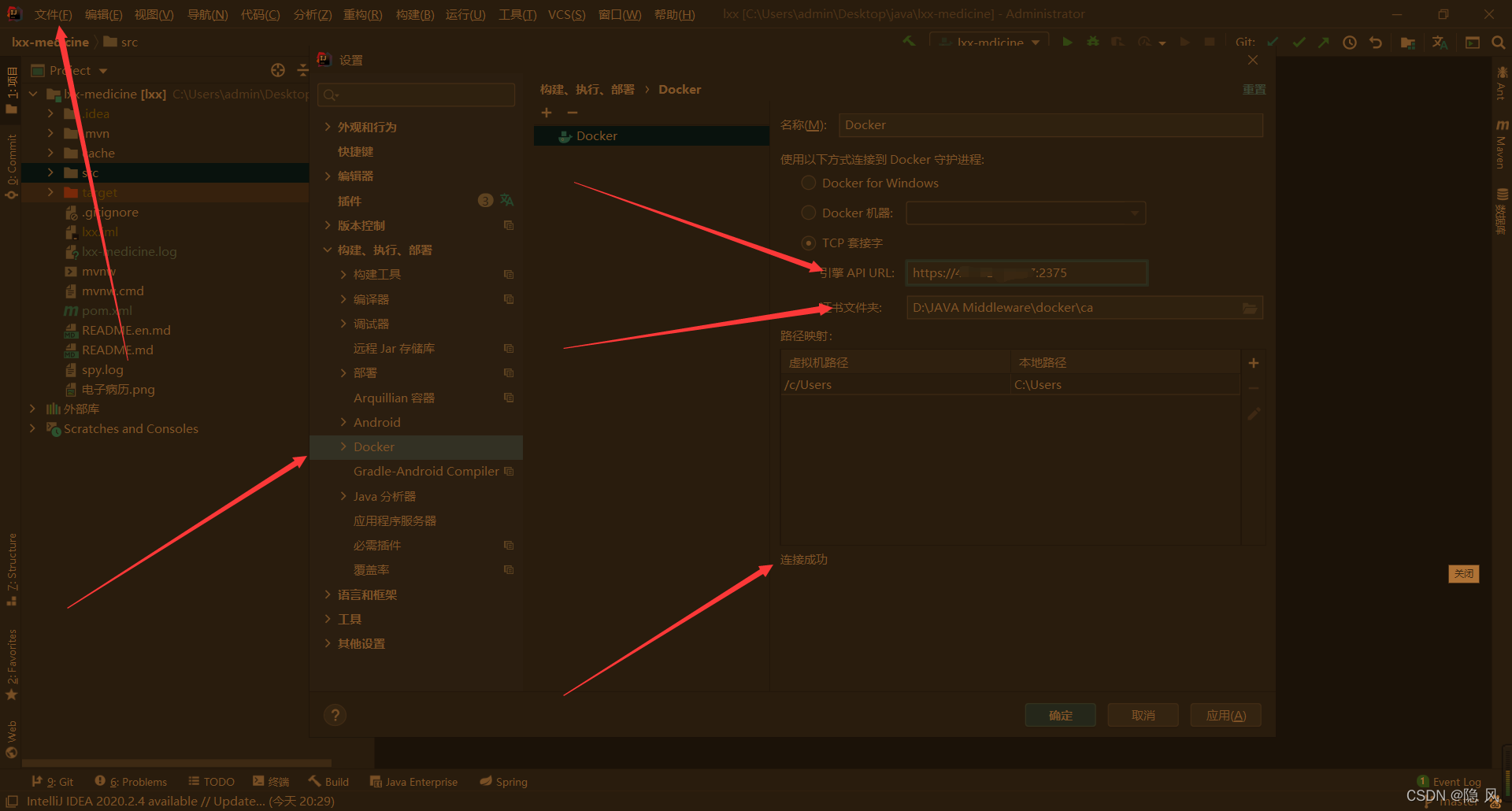Click the engine API URL field
Screen dimensions: 1512x811
pos(1026,273)
